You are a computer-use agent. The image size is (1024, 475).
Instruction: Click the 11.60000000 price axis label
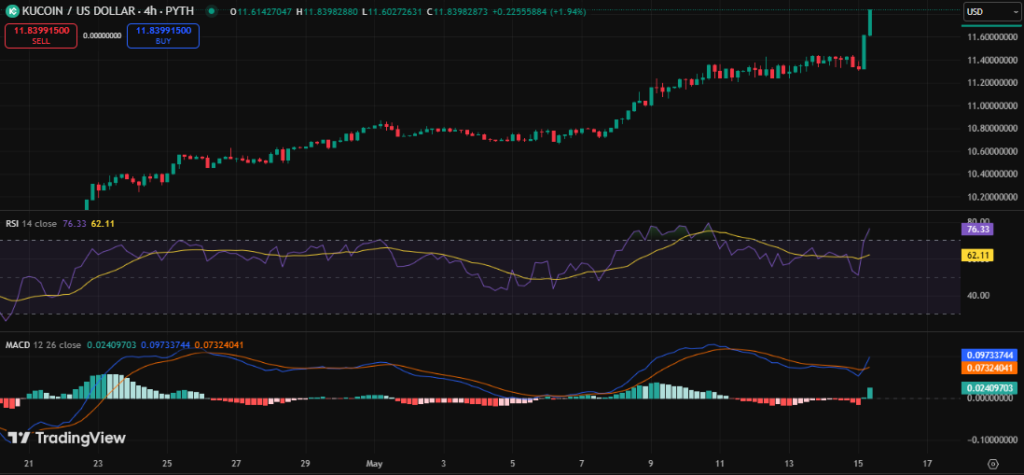[x=991, y=37]
